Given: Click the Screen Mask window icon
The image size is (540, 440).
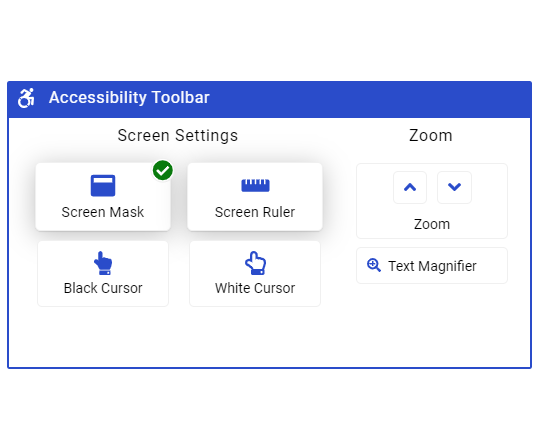Looking at the screenshot, I should click(x=103, y=186).
